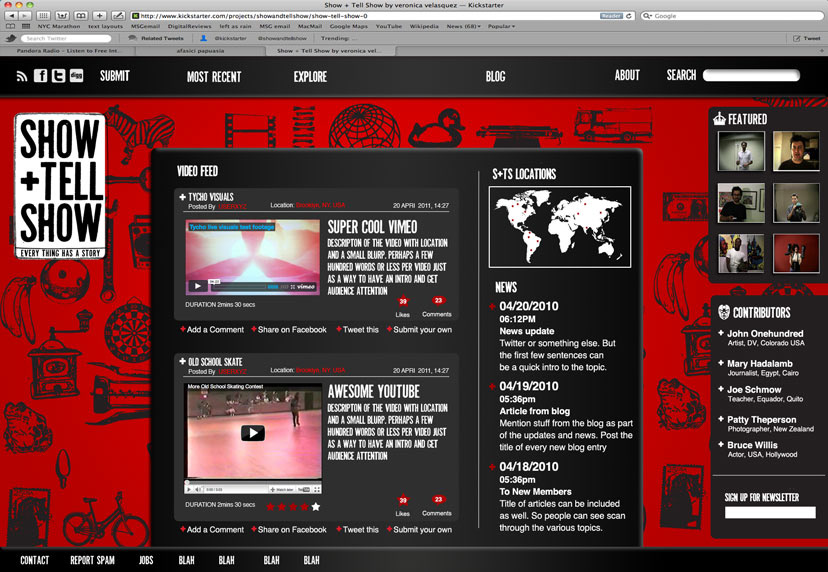Image resolution: width=828 pixels, height=572 pixels.
Task: Click Add a Comment under Super Cool Vimeo
Action: [212, 330]
